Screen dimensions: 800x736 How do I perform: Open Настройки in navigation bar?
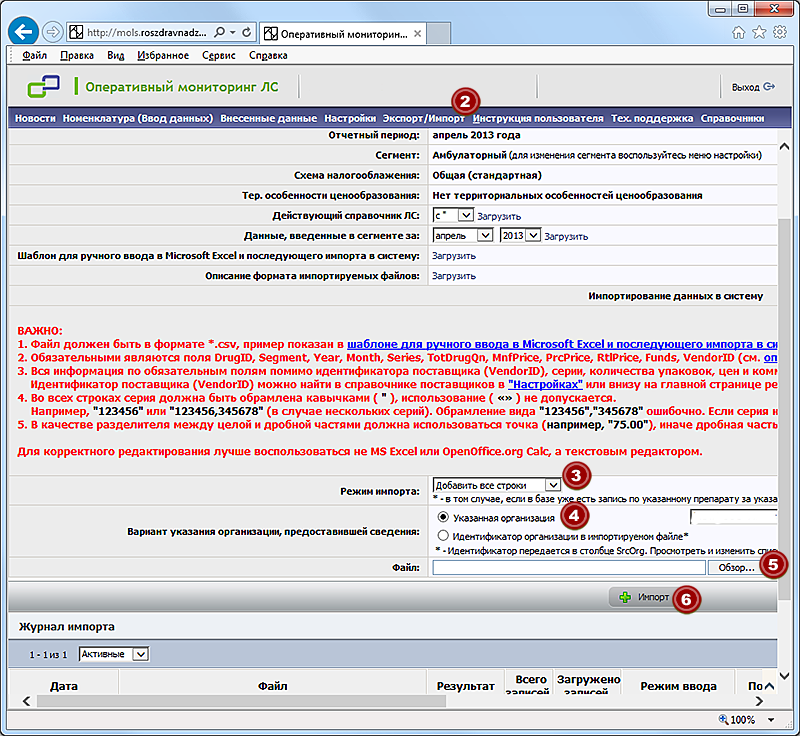(x=350, y=118)
